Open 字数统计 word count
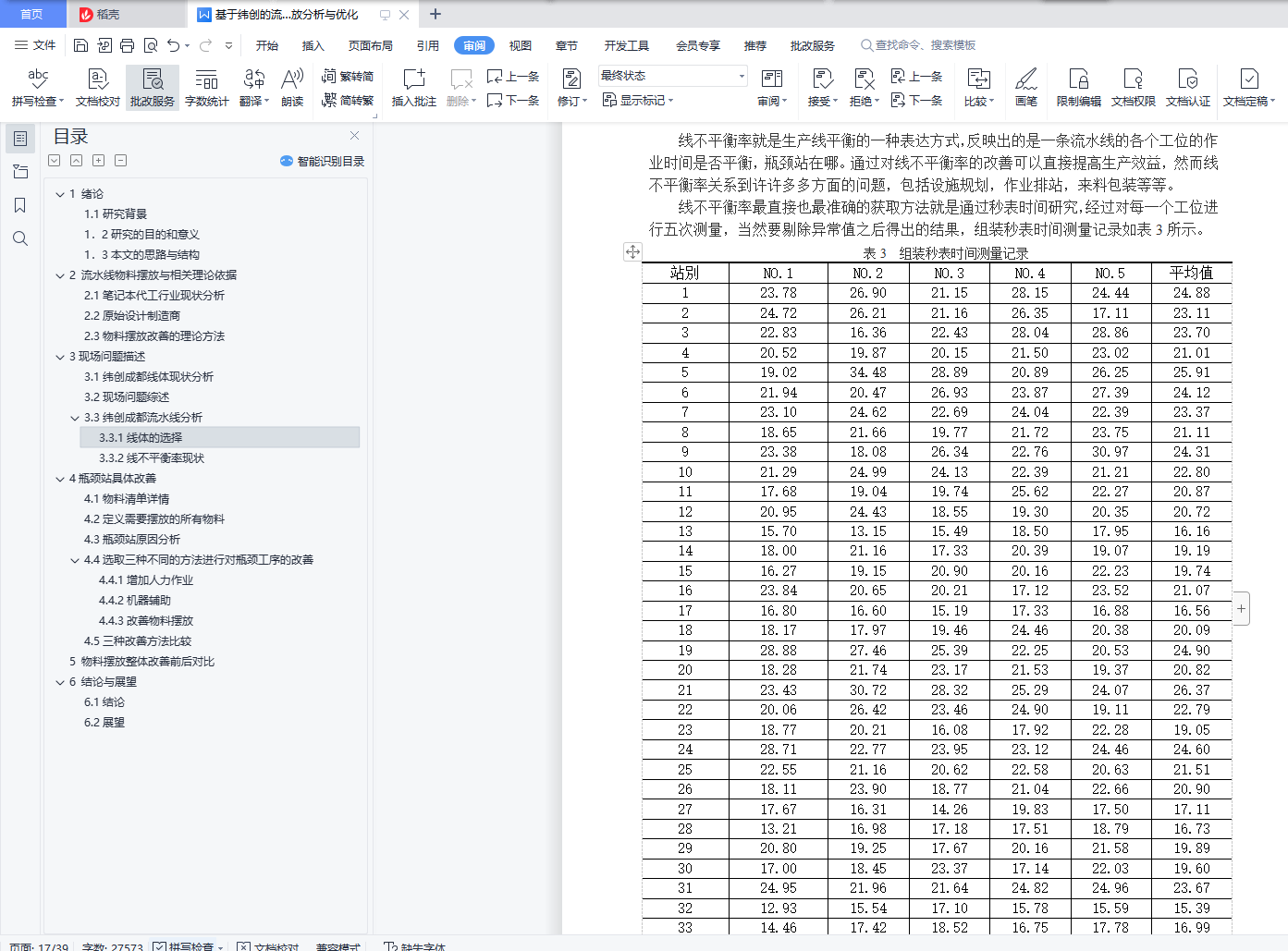1288x951 pixels. pyautogui.click(x=207, y=88)
